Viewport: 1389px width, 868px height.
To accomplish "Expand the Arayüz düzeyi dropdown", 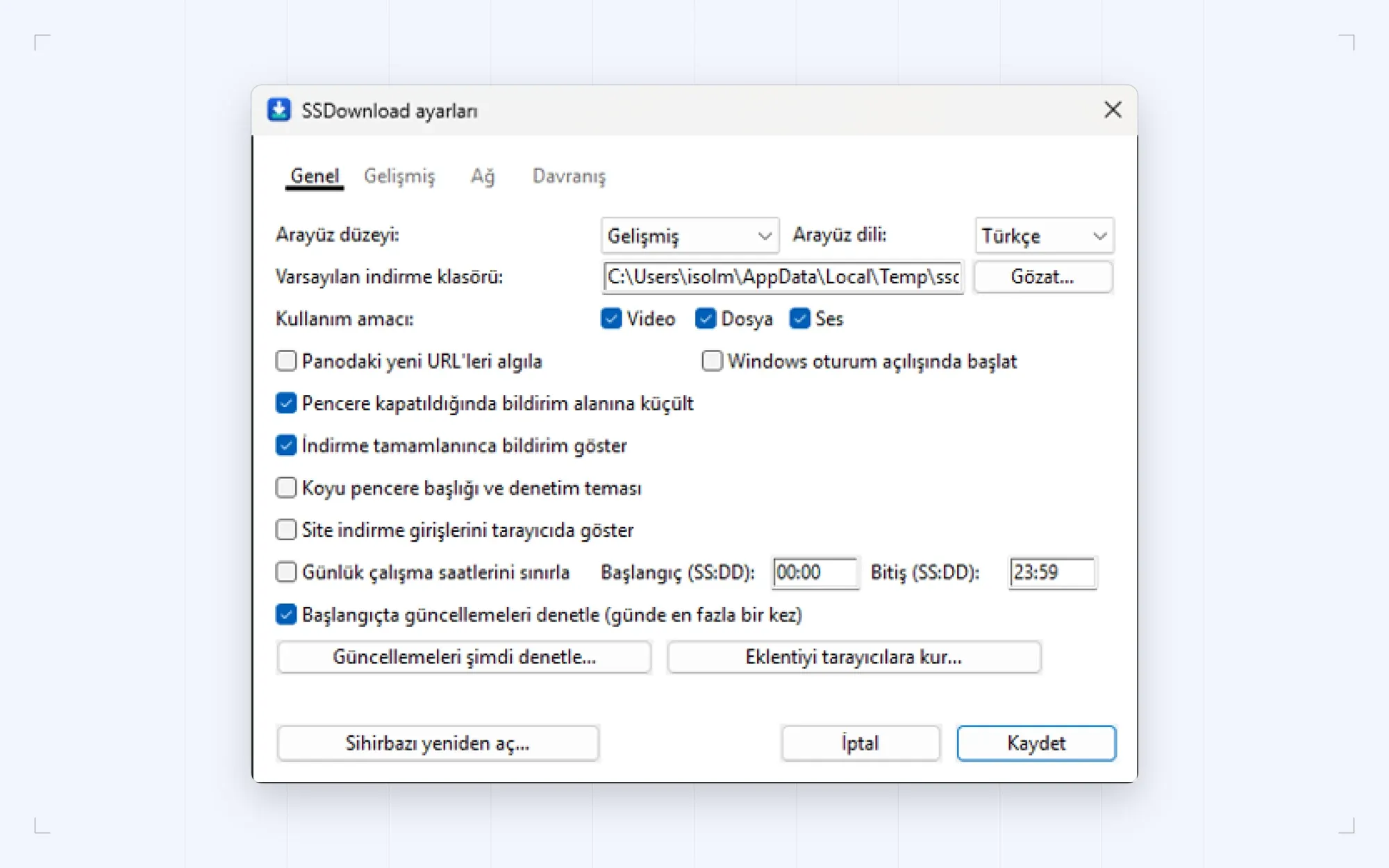I will pos(690,236).
